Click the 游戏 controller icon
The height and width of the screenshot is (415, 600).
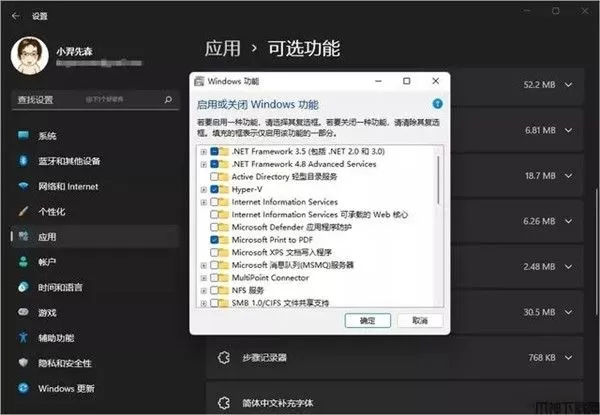(x=23, y=312)
